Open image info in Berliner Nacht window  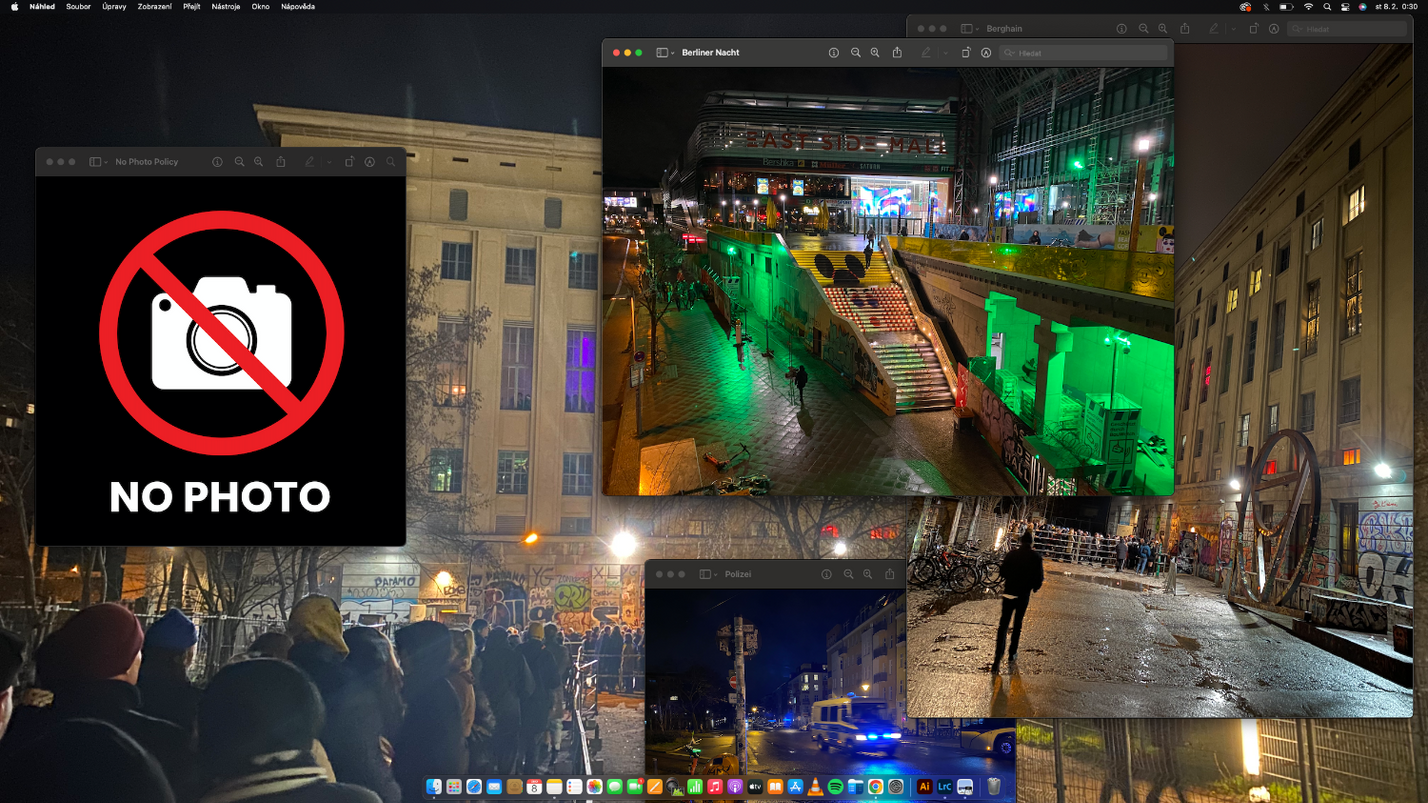[833, 53]
